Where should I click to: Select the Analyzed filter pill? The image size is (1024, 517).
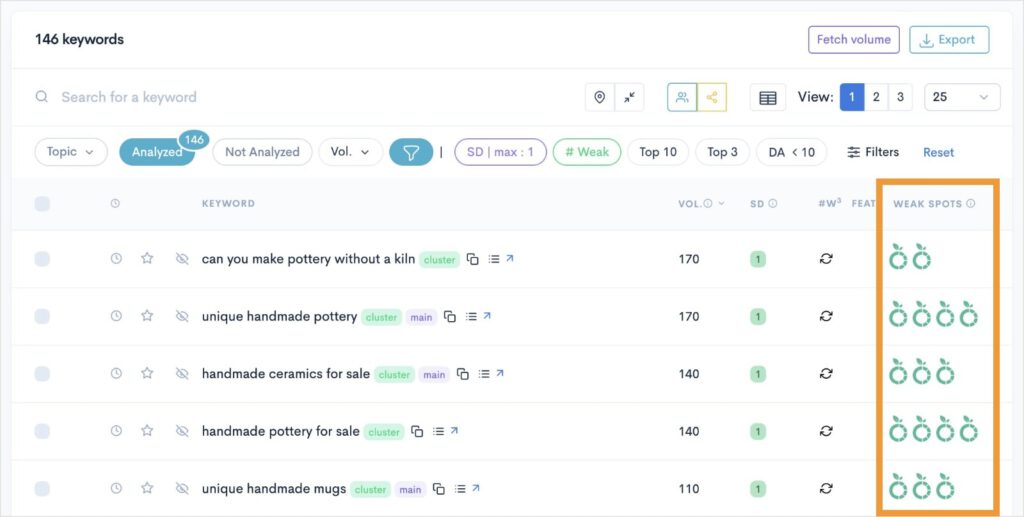[x=157, y=152]
